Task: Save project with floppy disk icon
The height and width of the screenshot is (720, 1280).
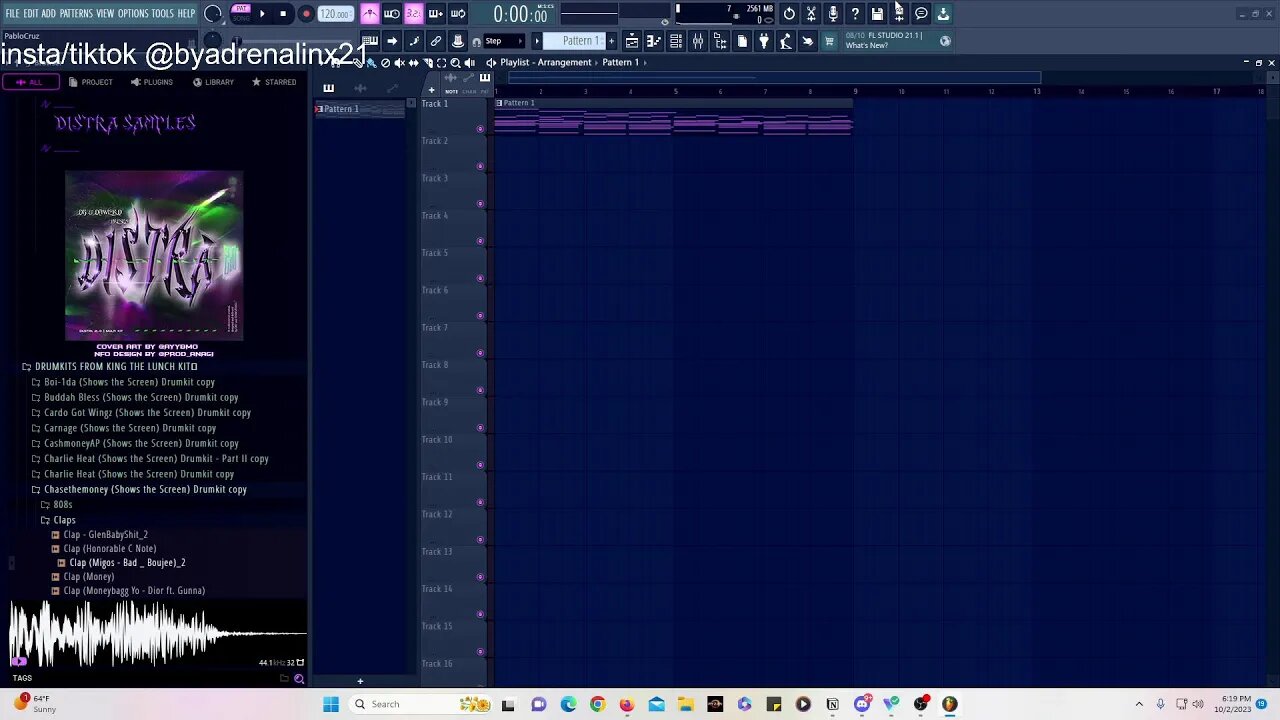Action: (877, 14)
